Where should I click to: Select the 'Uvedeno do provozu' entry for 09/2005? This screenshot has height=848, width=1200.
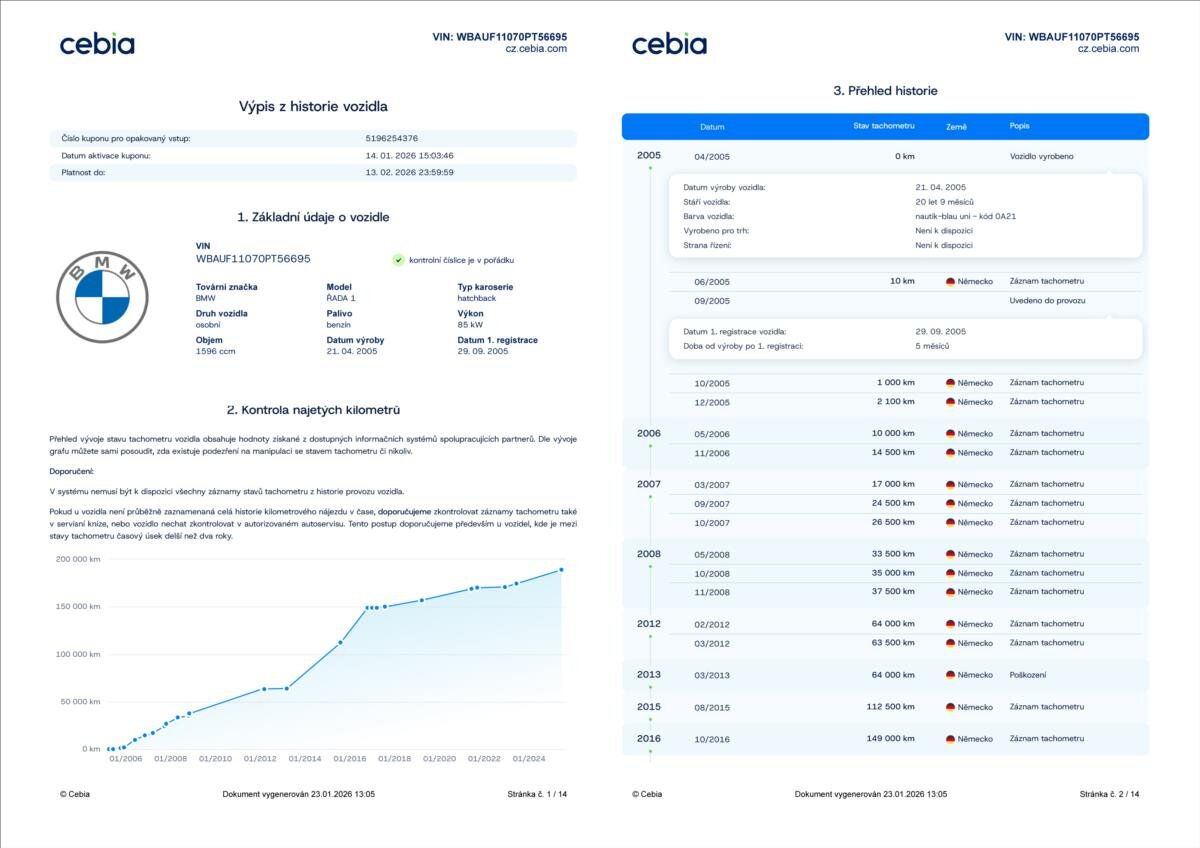click(1047, 300)
